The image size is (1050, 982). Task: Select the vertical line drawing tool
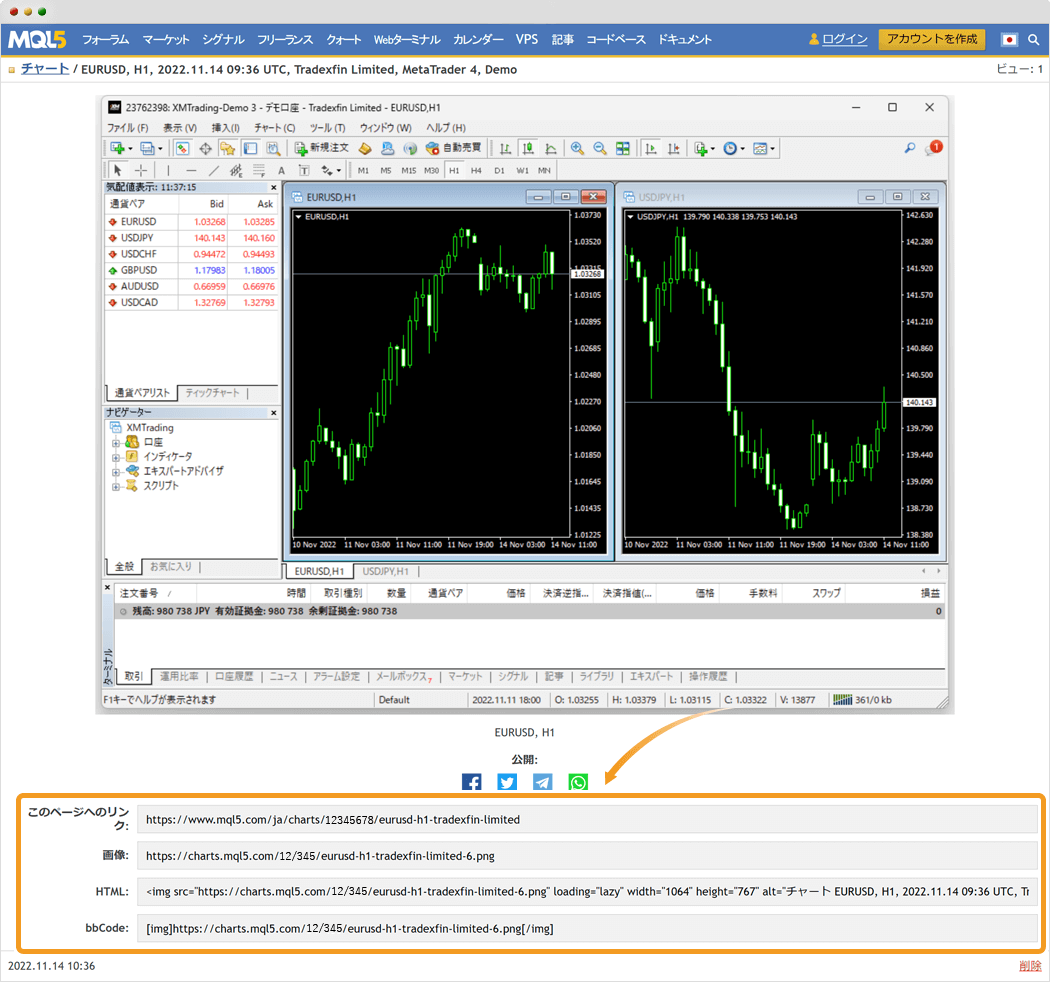[x=168, y=170]
